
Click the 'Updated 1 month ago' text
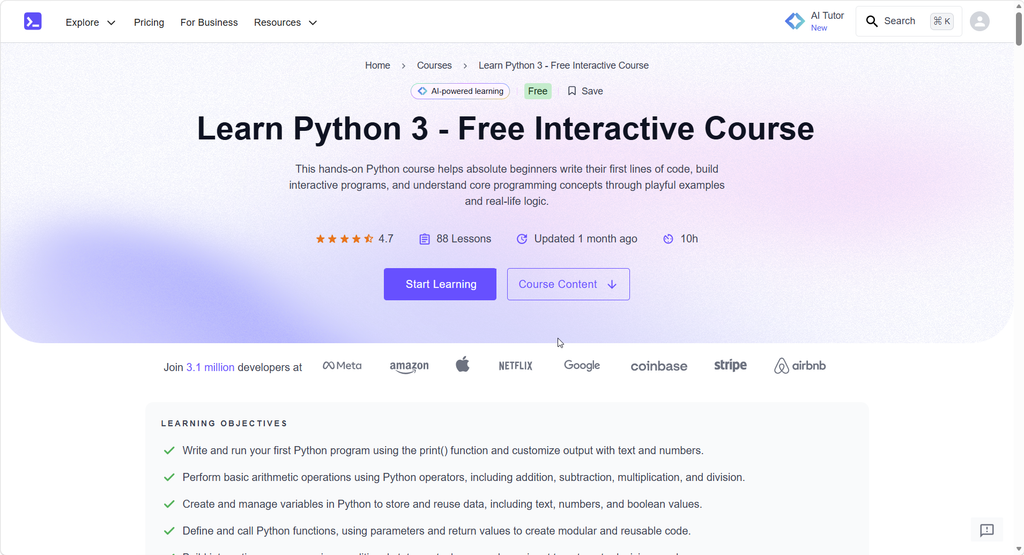pos(586,239)
